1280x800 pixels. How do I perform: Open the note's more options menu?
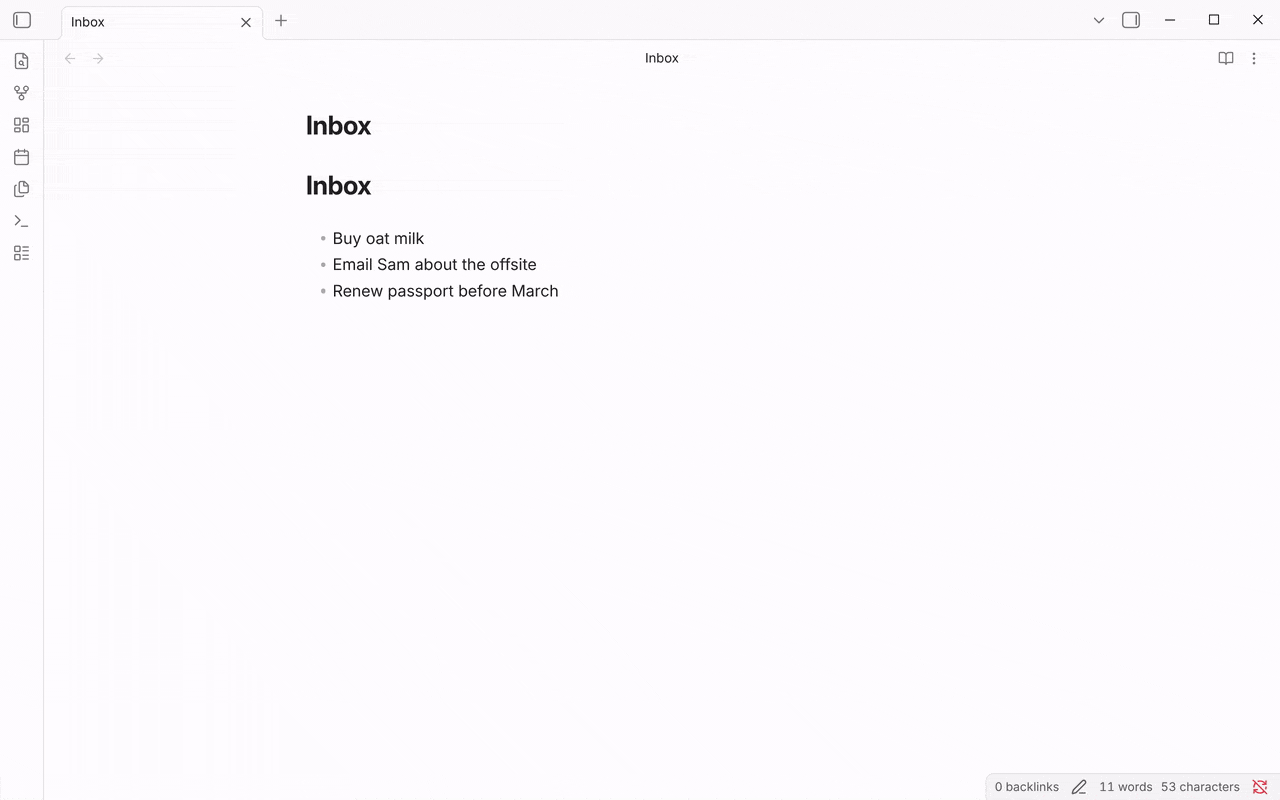1254,58
